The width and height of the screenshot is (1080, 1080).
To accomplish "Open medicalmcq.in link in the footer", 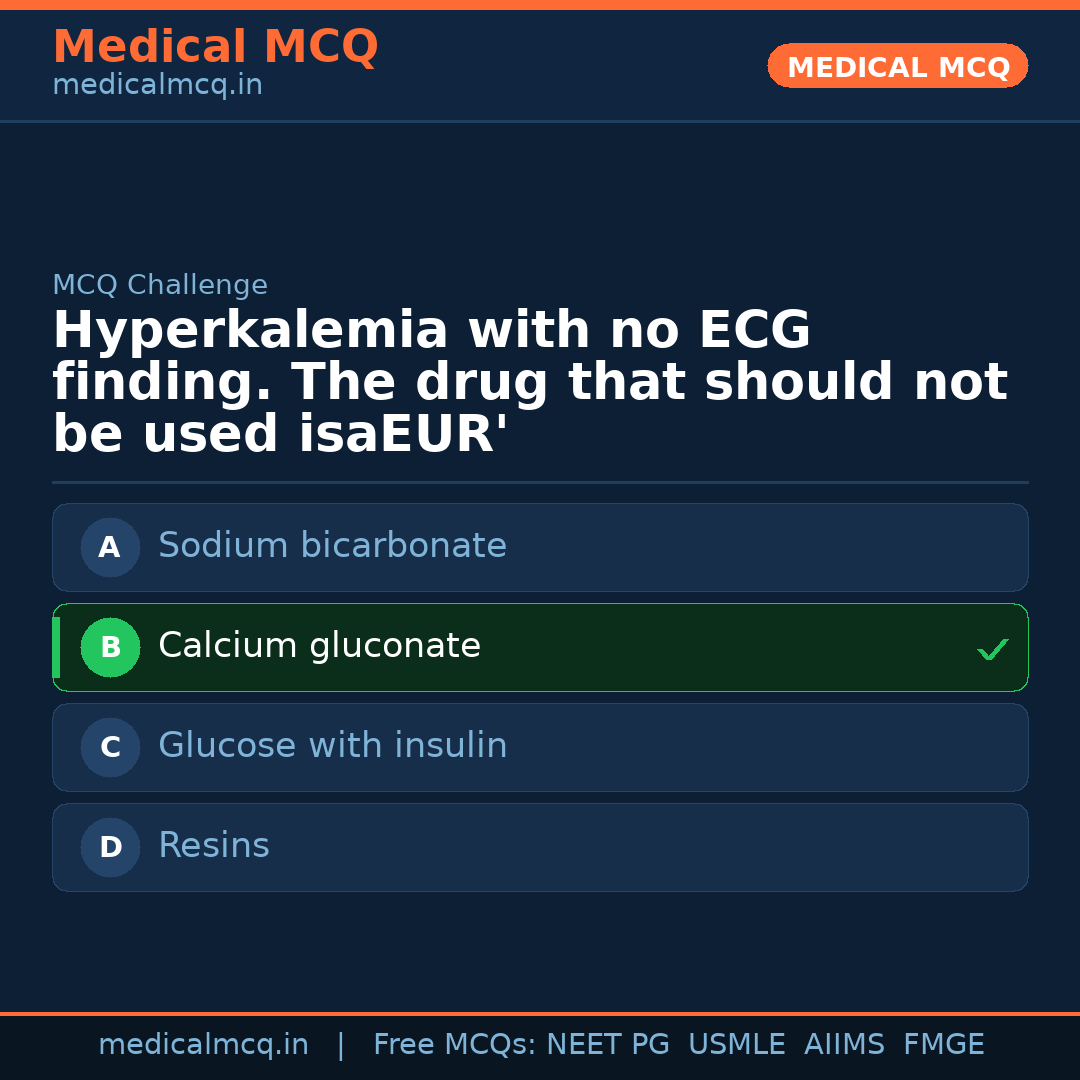I will (203, 1045).
